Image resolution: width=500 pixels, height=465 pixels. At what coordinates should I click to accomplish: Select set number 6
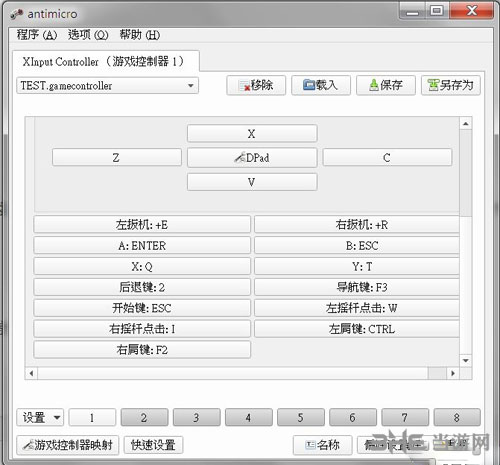tap(353, 417)
